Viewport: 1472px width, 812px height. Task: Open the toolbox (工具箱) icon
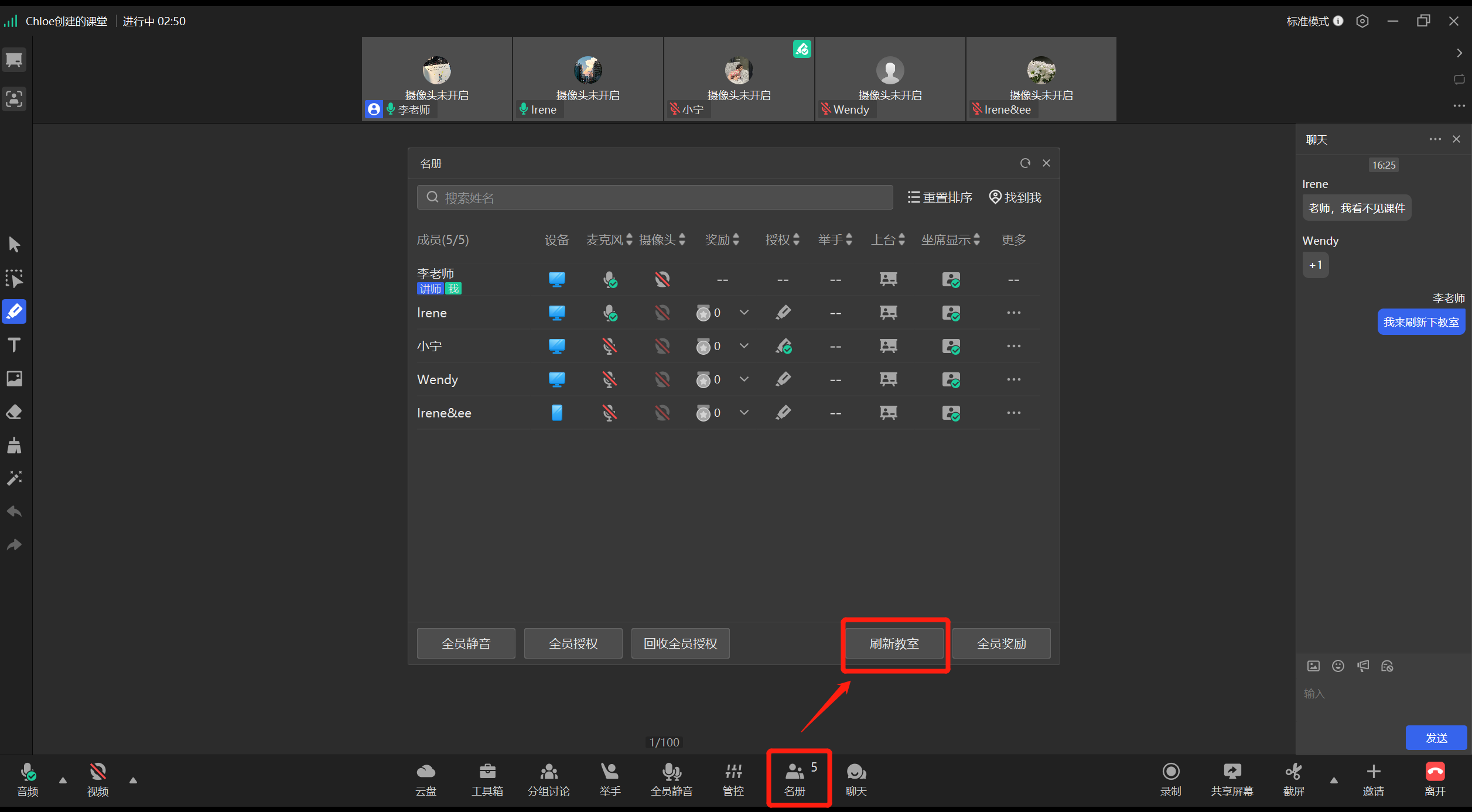(x=487, y=779)
